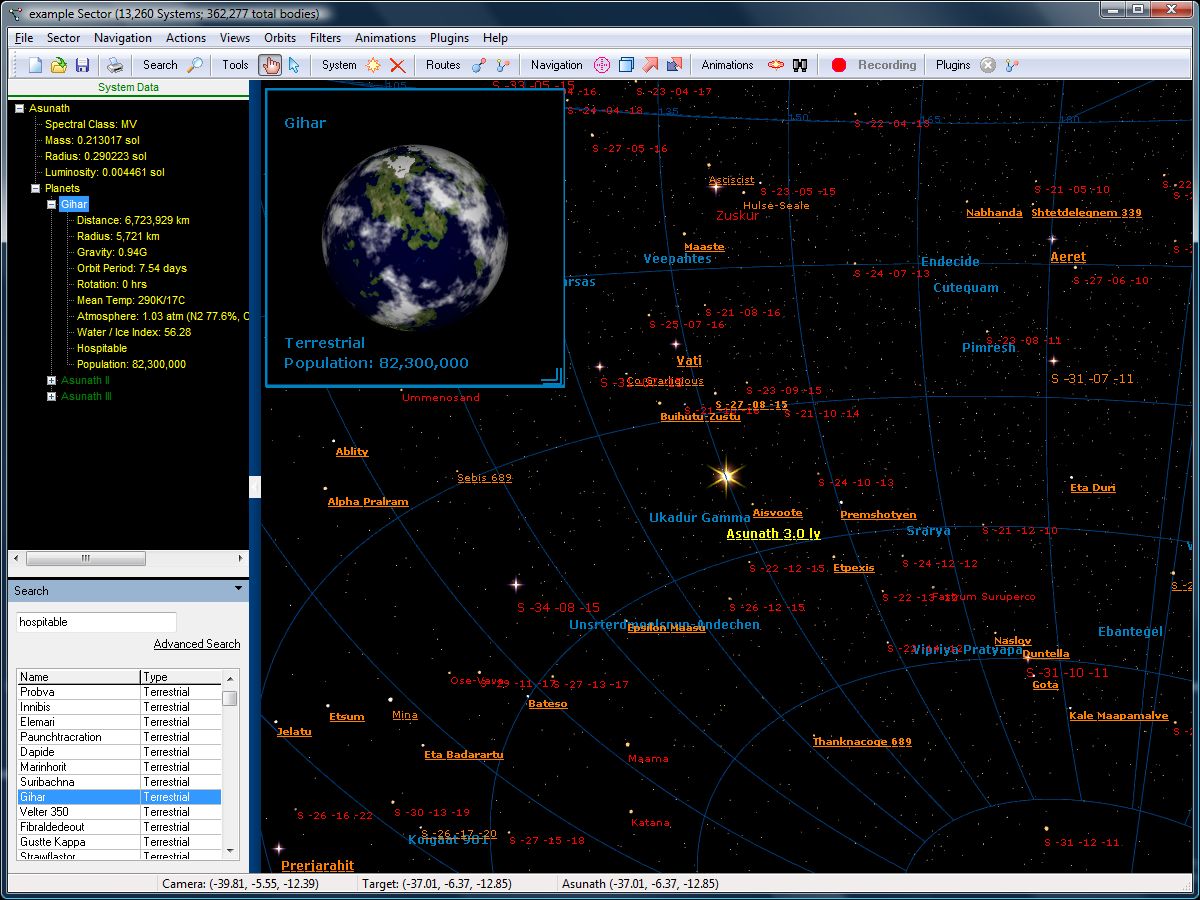Open the Help menu

click(495, 38)
